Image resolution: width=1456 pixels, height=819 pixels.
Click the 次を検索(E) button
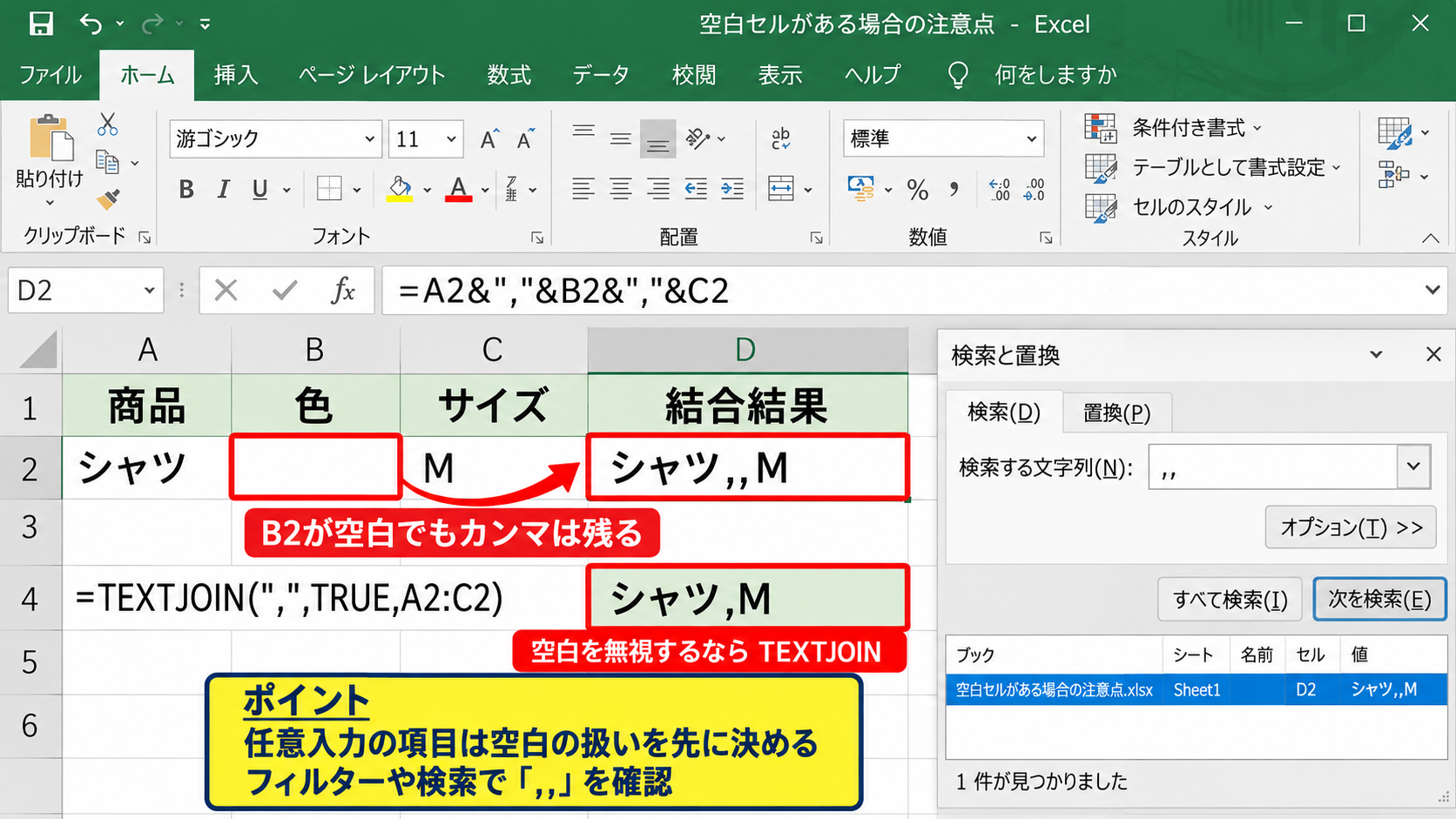1379,599
